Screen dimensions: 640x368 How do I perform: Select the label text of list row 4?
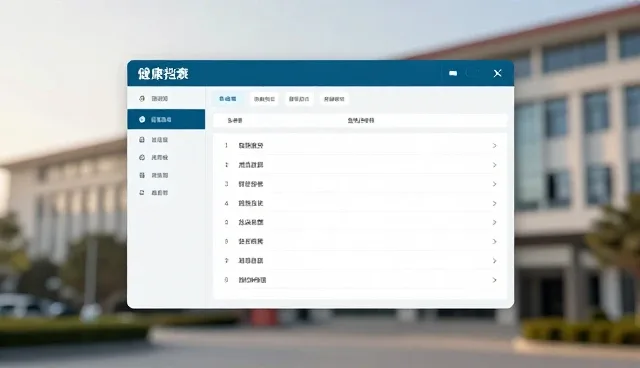[x=251, y=203]
